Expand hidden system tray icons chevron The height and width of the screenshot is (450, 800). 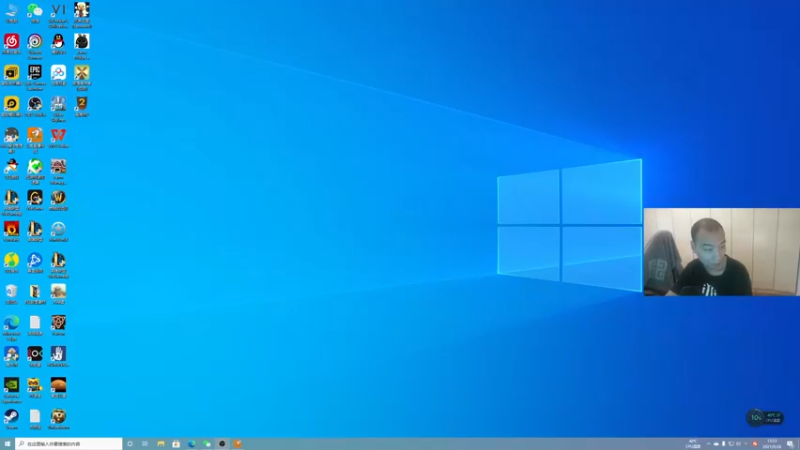click(708, 444)
